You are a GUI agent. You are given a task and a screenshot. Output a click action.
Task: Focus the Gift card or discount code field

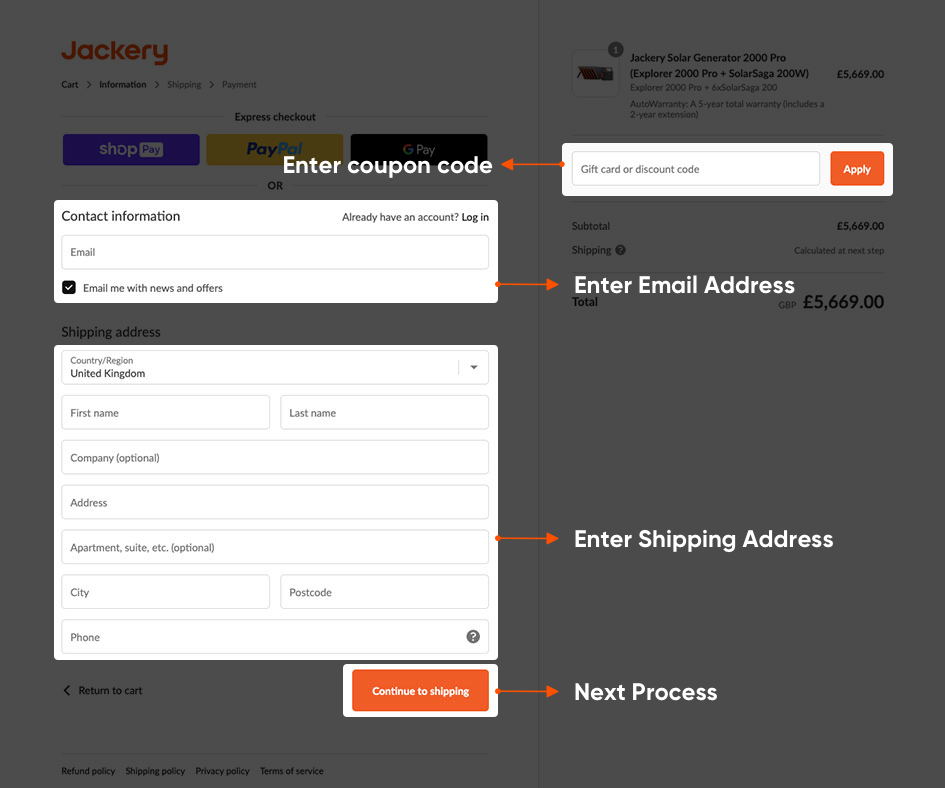click(695, 169)
